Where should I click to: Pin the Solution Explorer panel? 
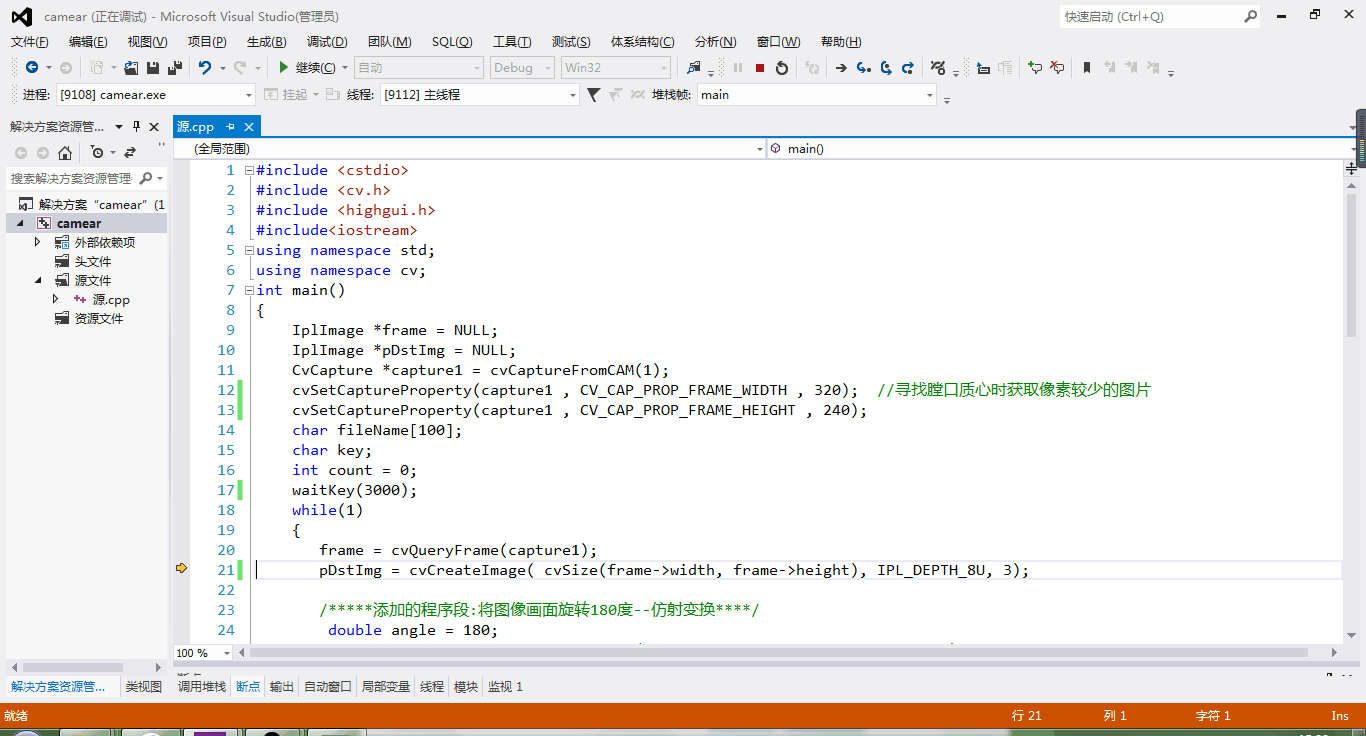click(x=137, y=127)
